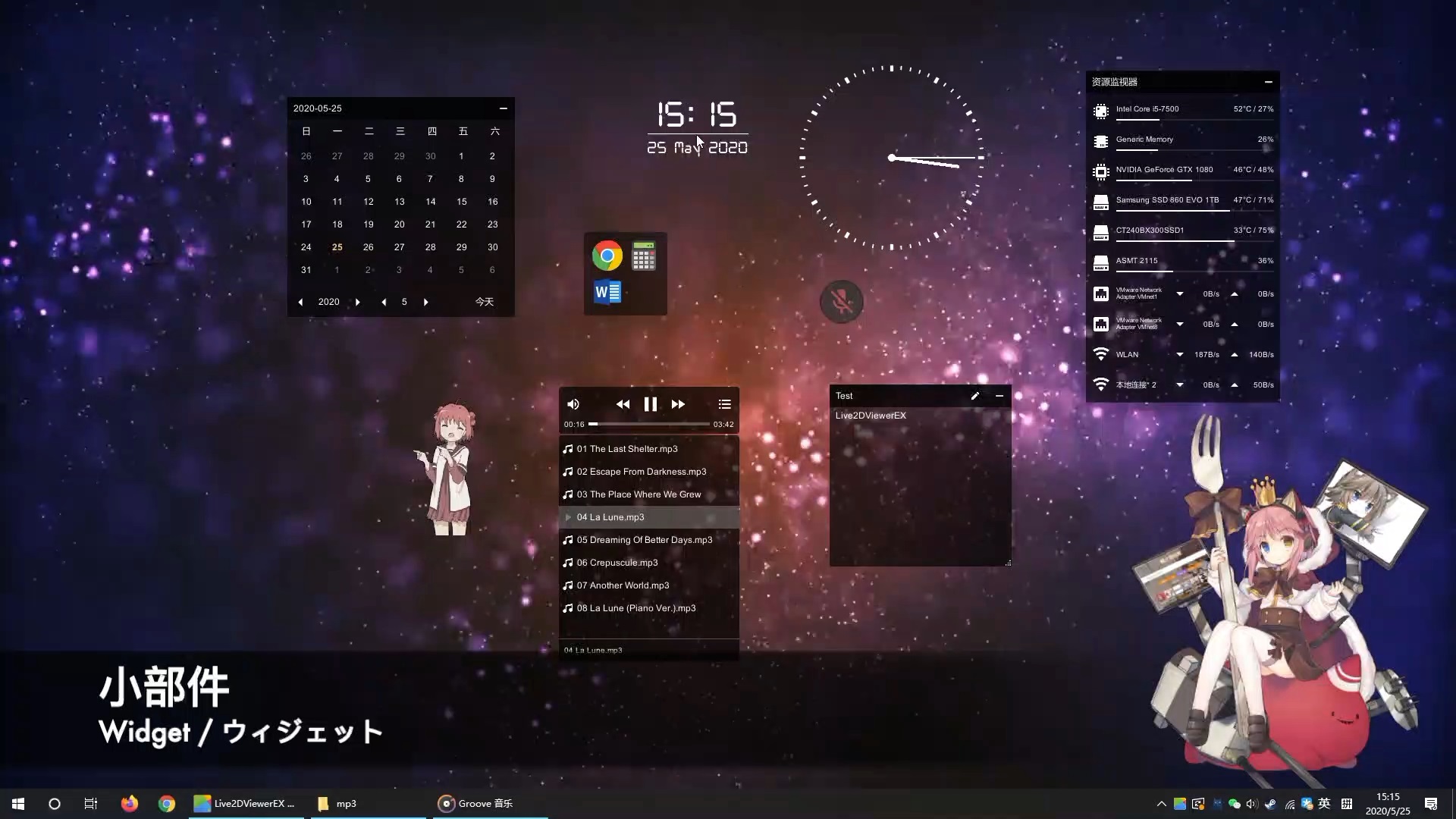
Task: Toggle the microphone mute widget
Action: 841,302
